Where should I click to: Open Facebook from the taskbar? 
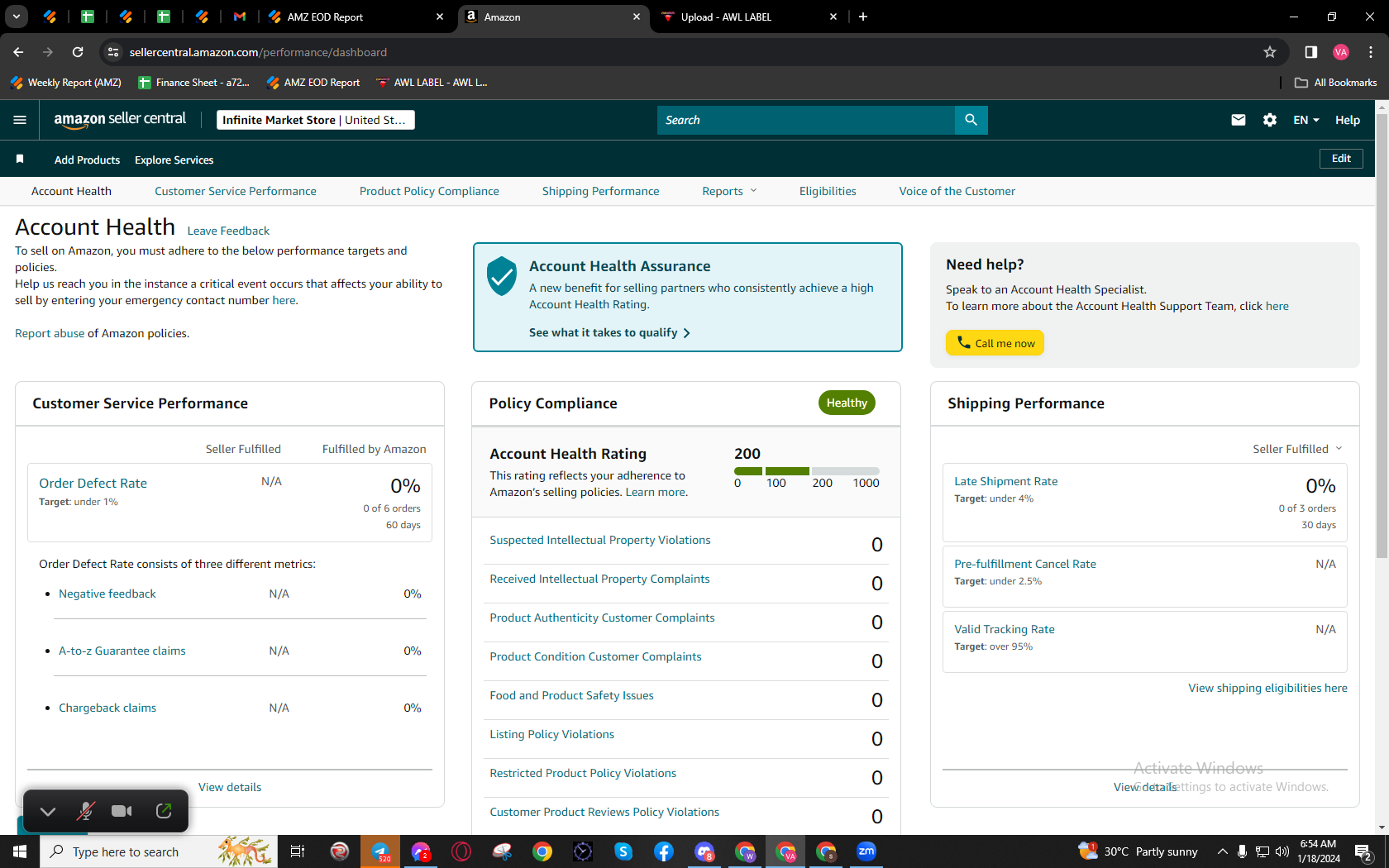point(664,851)
